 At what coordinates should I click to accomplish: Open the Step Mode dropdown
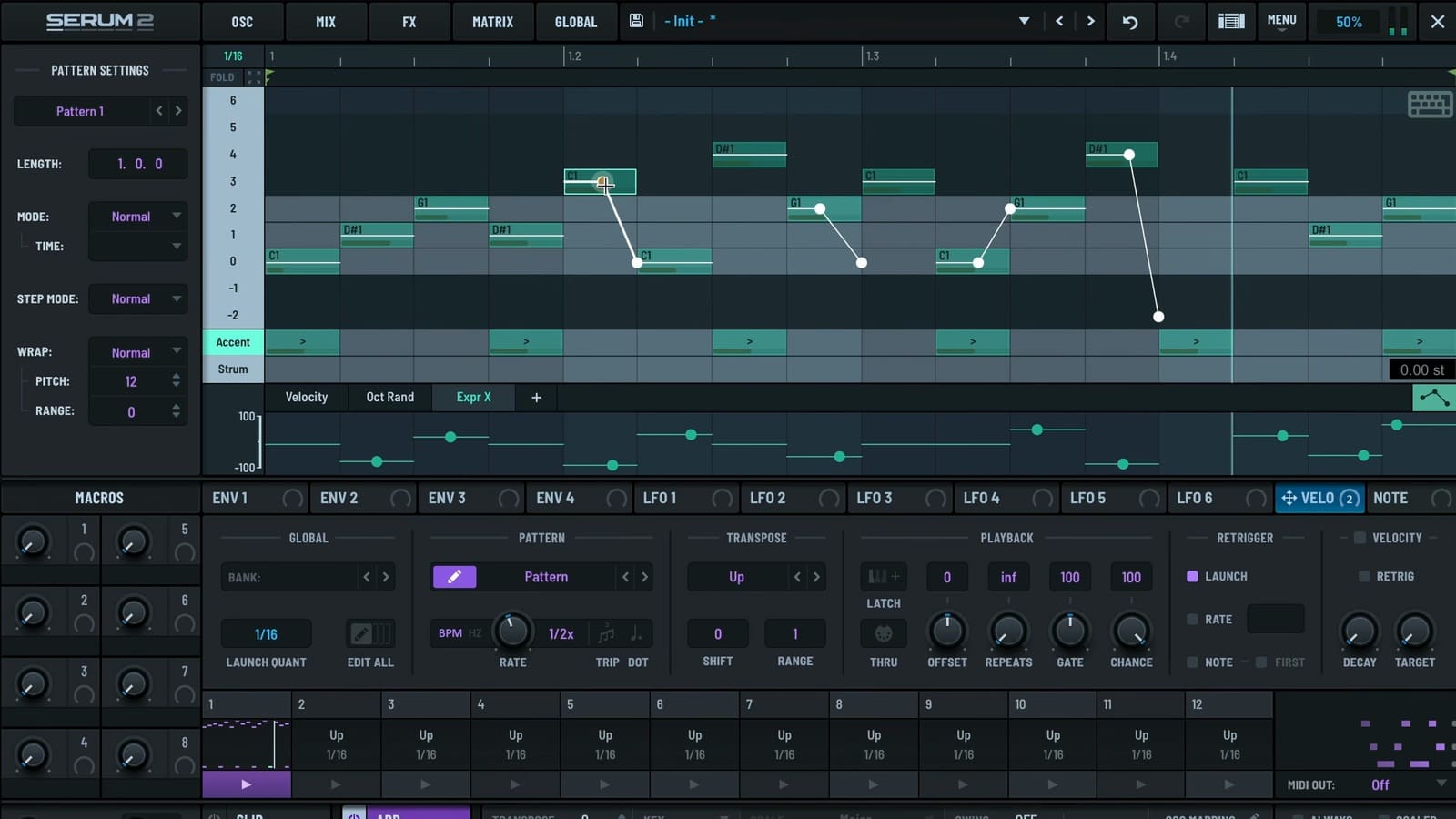[137, 298]
